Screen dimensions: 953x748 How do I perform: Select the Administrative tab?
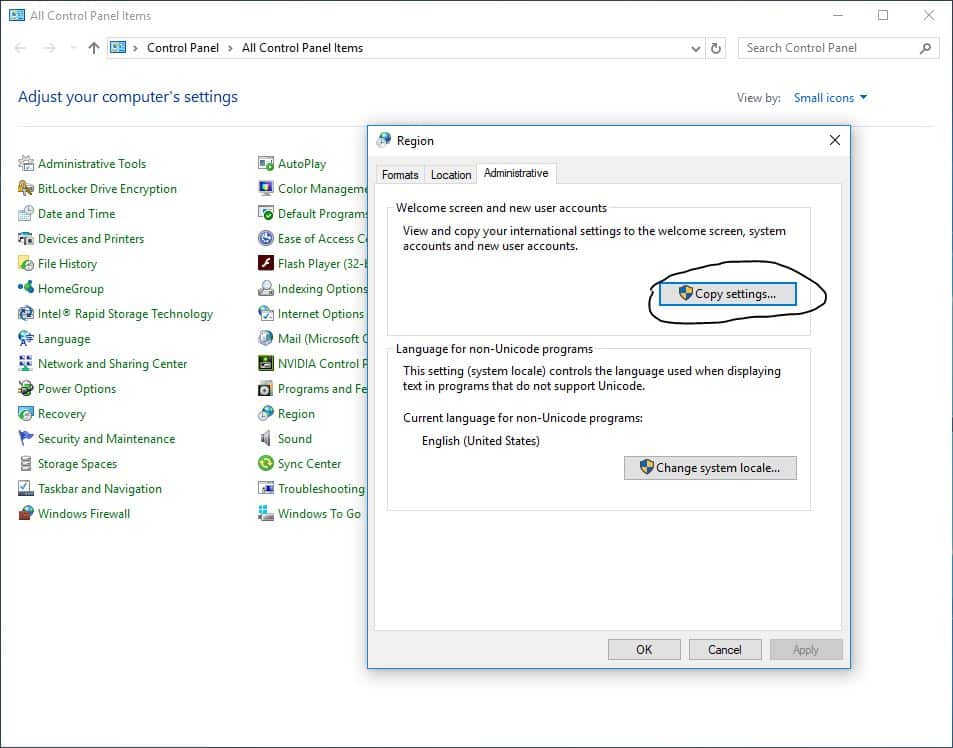coord(516,173)
